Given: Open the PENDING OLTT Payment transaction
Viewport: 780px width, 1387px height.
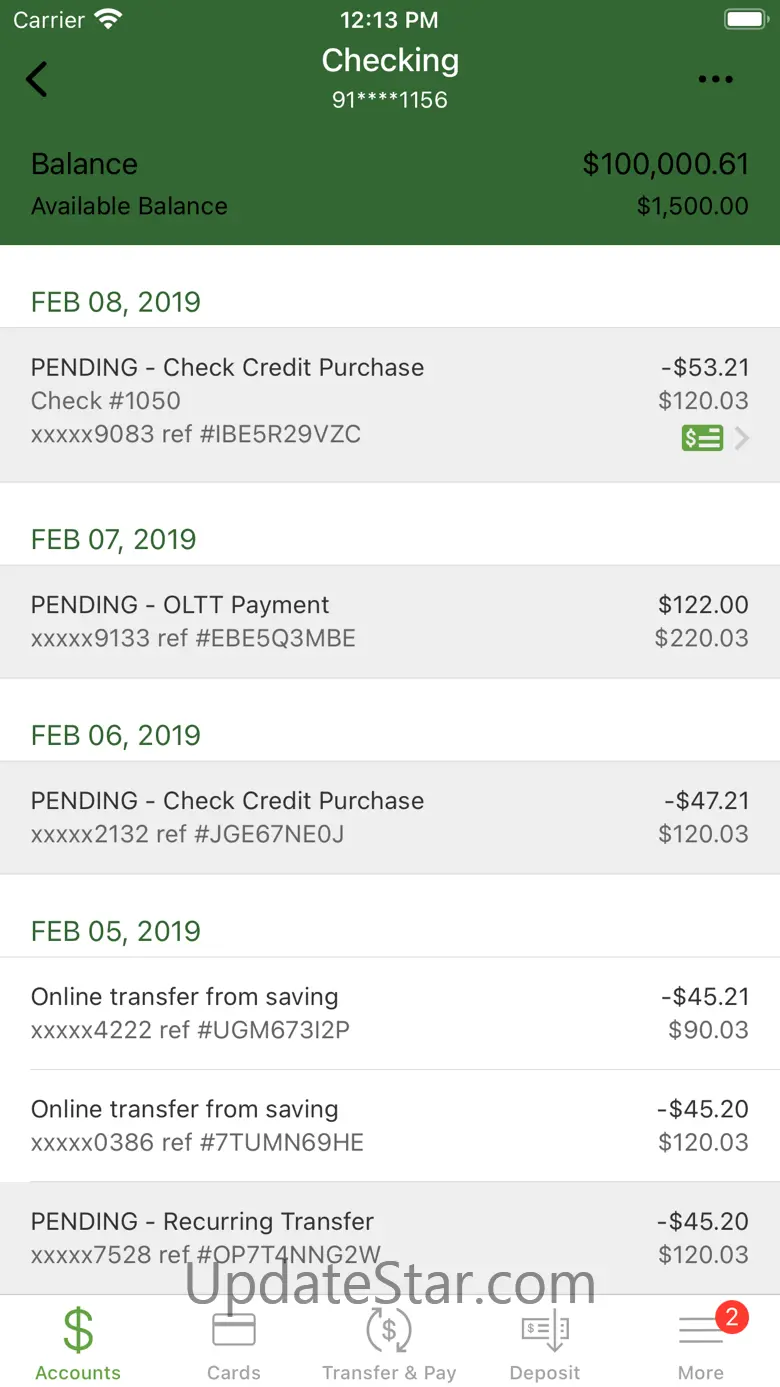Looking at the screenshot, I should pos(390,621).
